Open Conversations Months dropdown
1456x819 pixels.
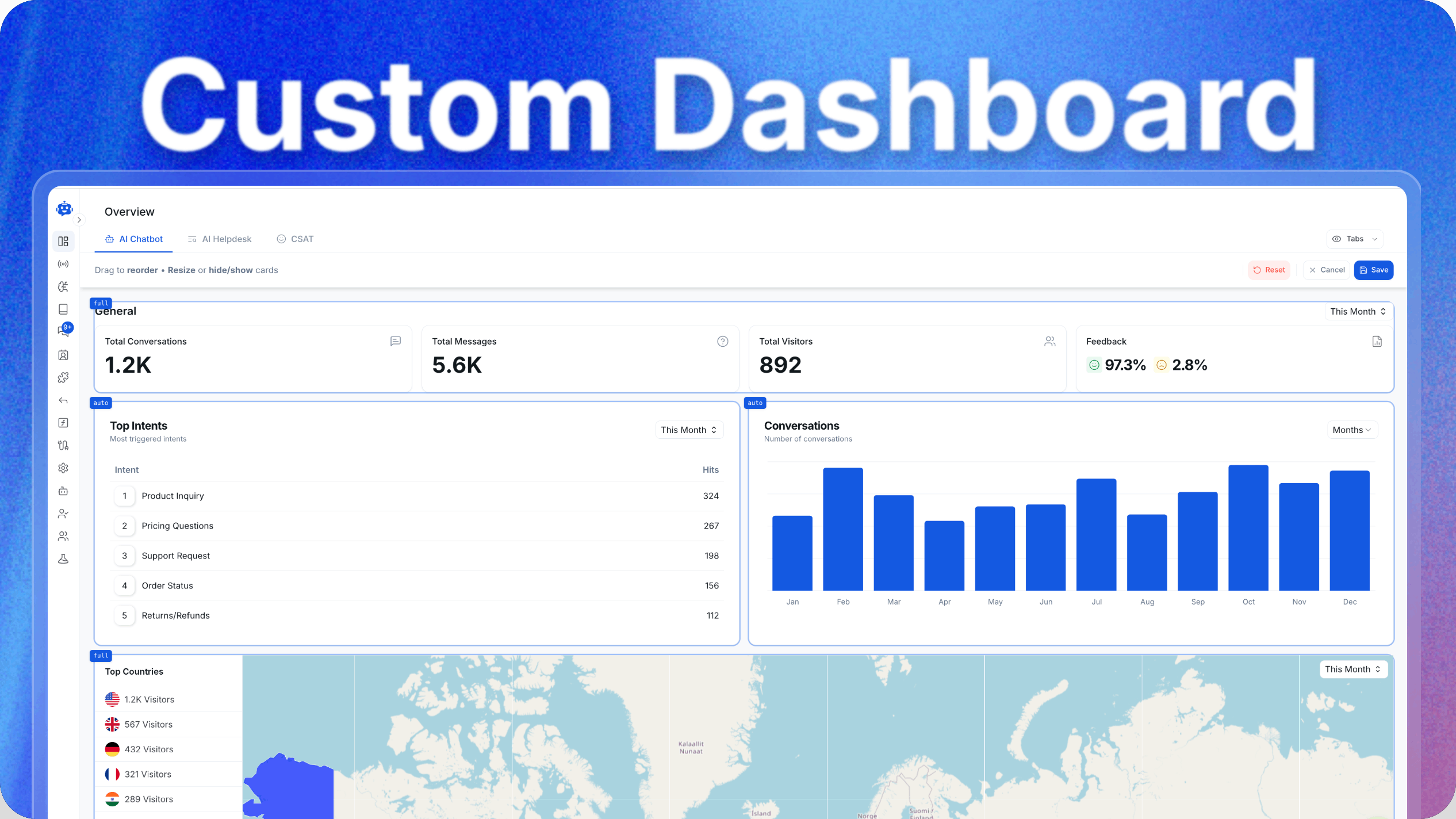[1351, 430]
